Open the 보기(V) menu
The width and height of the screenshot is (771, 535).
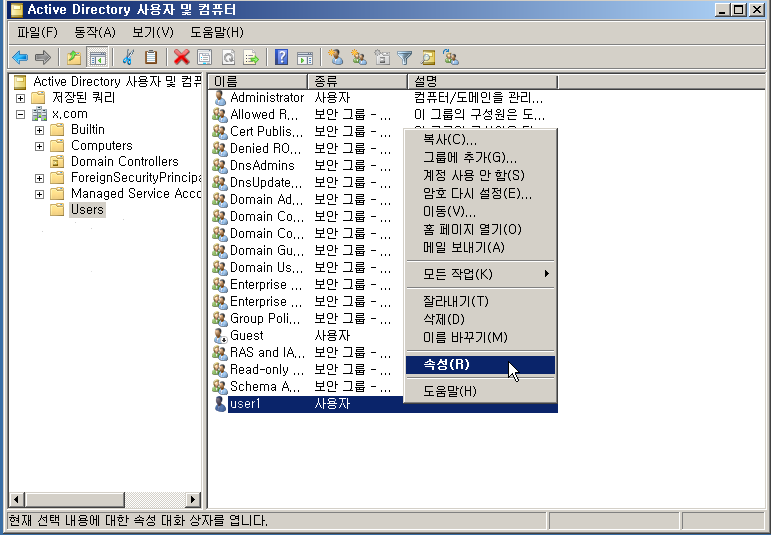click(153, 32)
